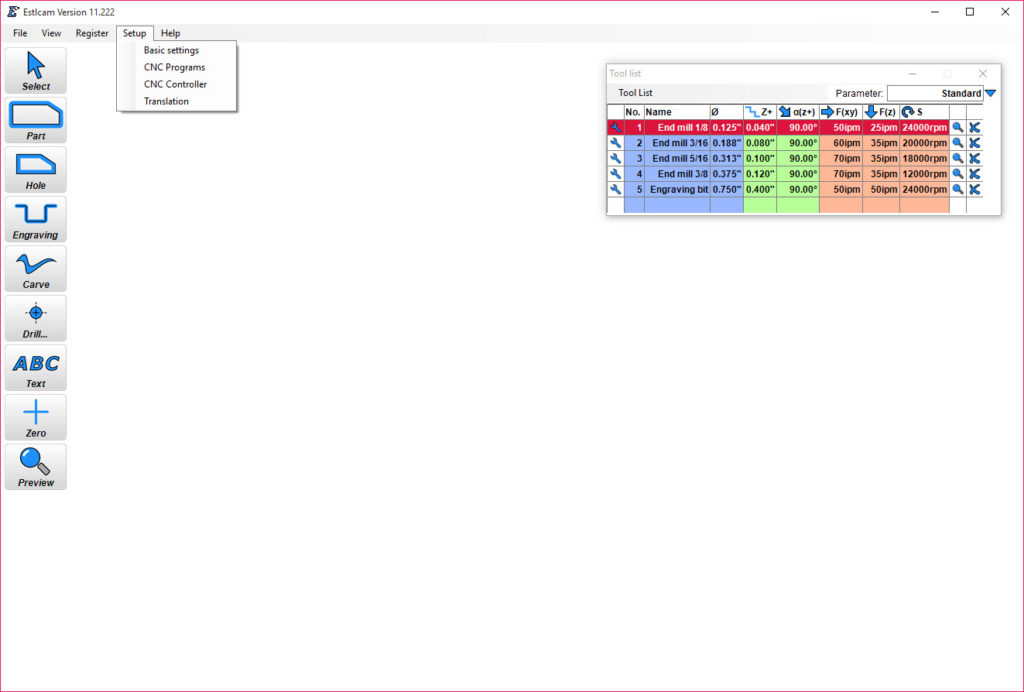Open the Help menu
Screen dimensions: 1024x692
point(170,33)
